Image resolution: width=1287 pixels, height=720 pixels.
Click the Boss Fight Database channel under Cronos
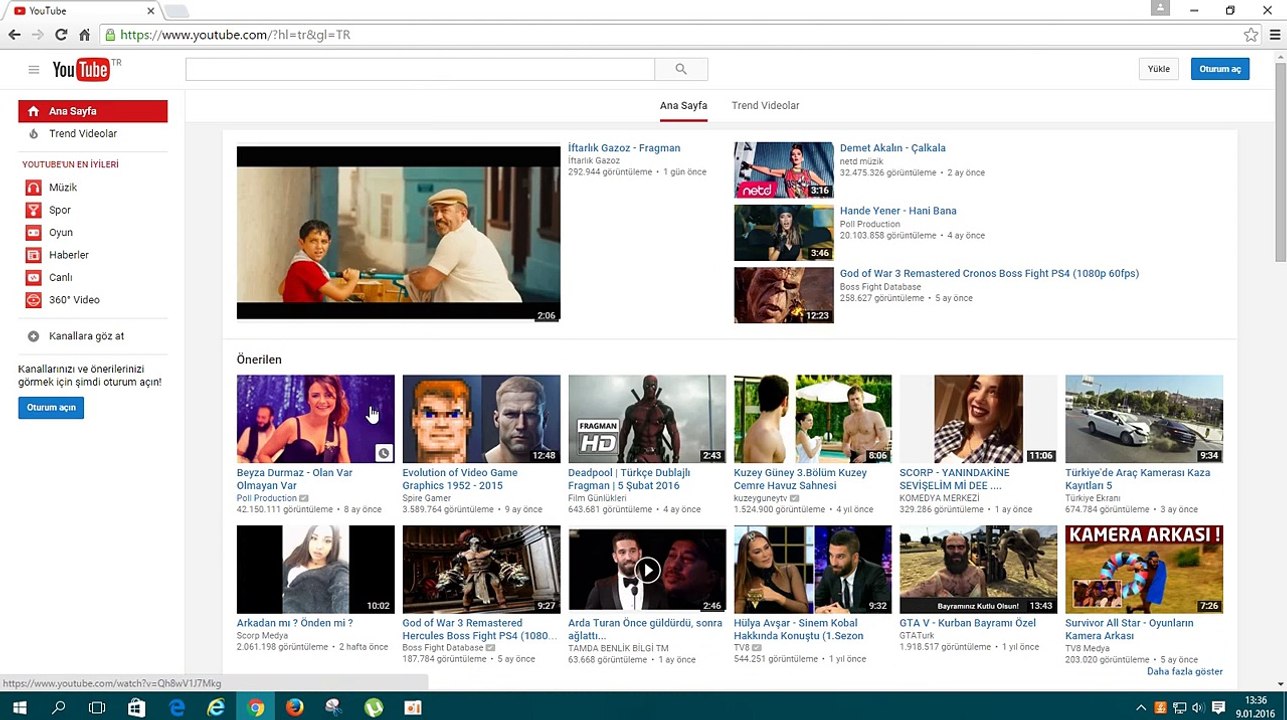click(881, 287)
